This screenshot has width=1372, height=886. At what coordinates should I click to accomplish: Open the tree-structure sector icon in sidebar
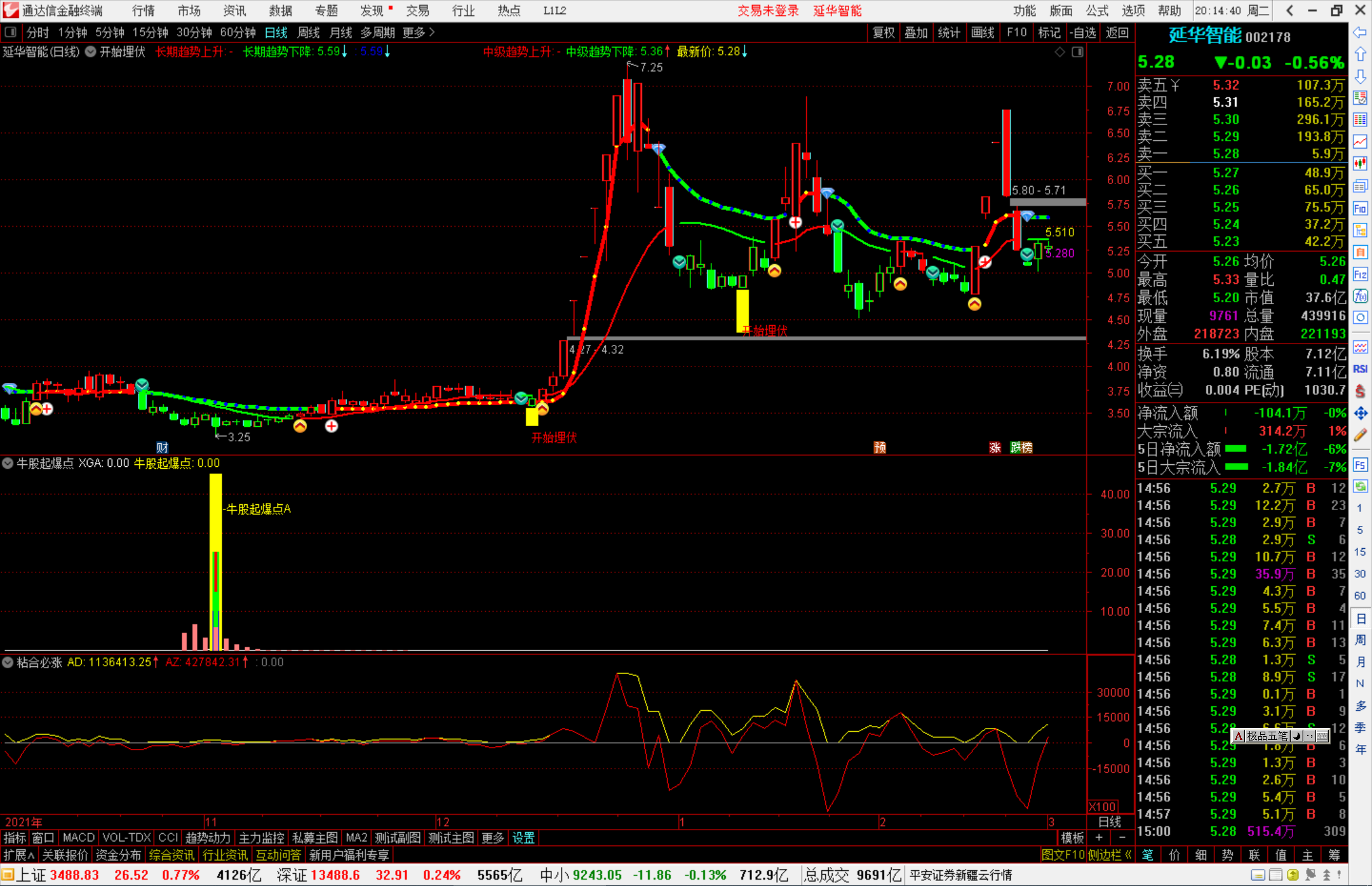(x=1360, y=230)
